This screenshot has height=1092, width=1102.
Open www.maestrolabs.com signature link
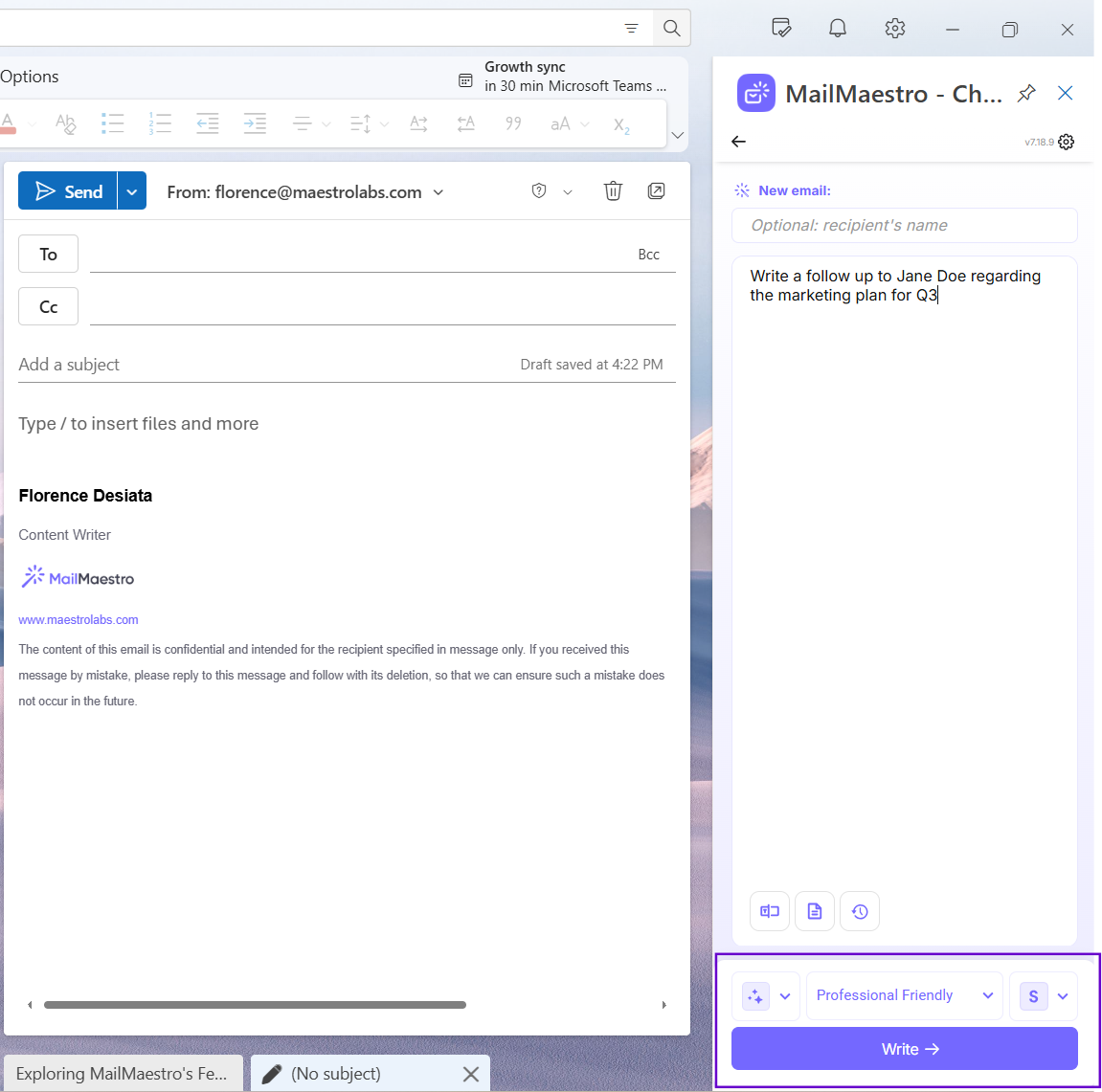(x=78, y=620)
